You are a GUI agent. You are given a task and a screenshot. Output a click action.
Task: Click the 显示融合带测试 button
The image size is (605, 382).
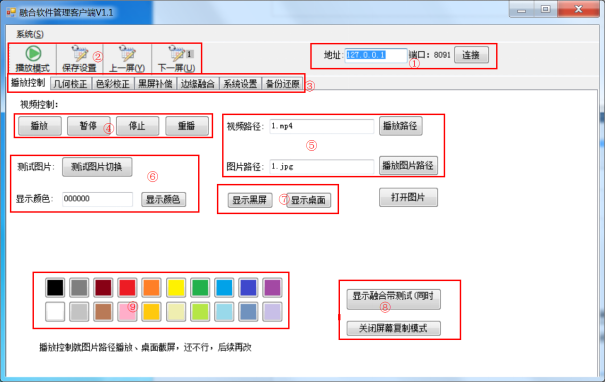393,299
